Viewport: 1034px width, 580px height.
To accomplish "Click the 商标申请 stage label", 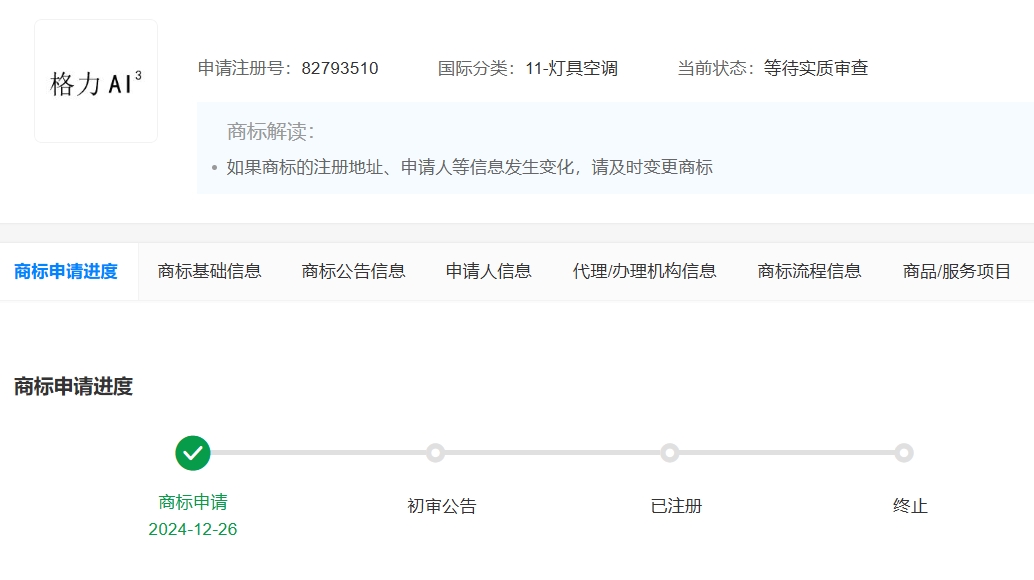I will 192,504.
